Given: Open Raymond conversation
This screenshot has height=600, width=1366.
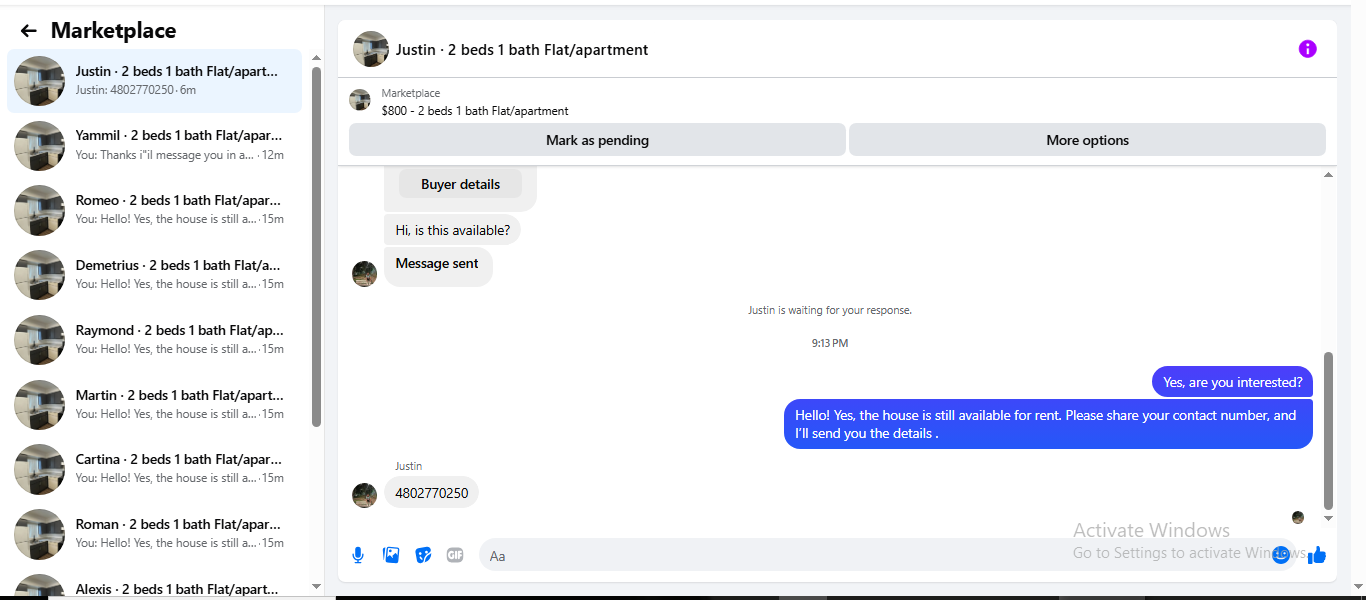Looking at the screenshot, I should 154,340.
